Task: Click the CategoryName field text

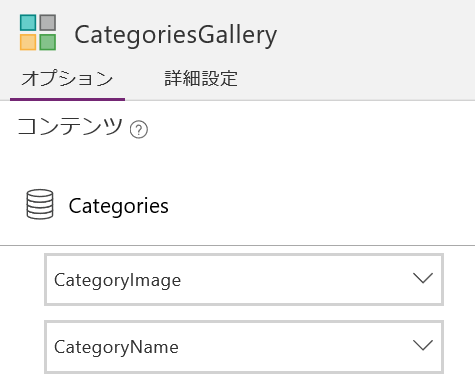Action: tap(116, 347)
